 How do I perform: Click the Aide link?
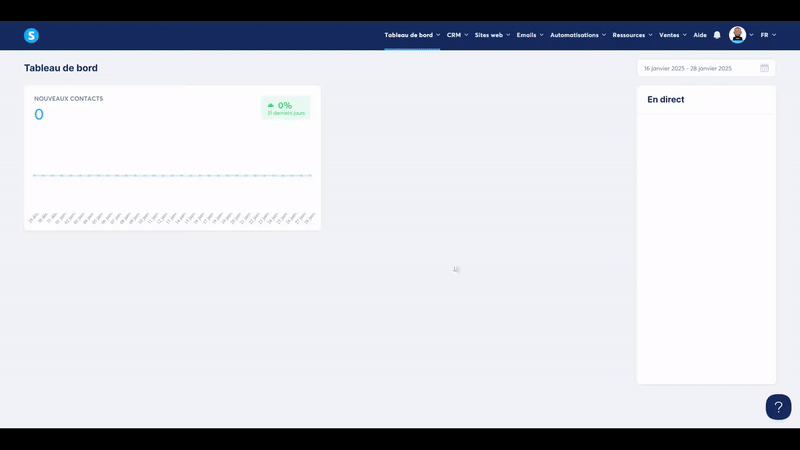[699, 35]
